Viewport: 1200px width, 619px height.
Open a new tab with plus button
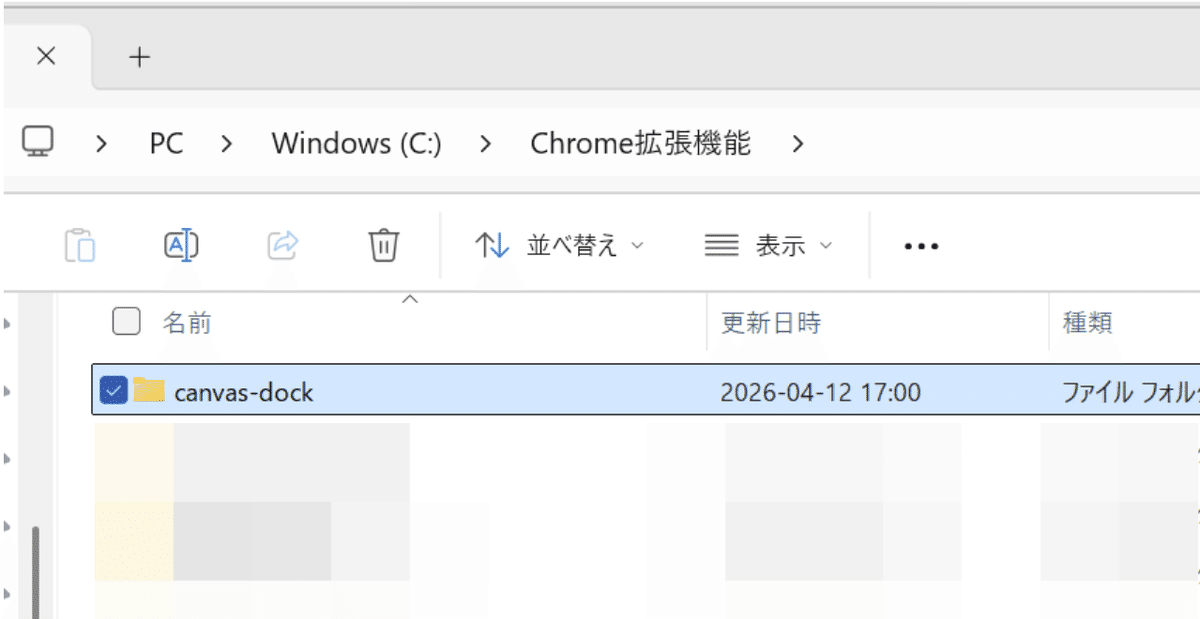pos(140,58)
